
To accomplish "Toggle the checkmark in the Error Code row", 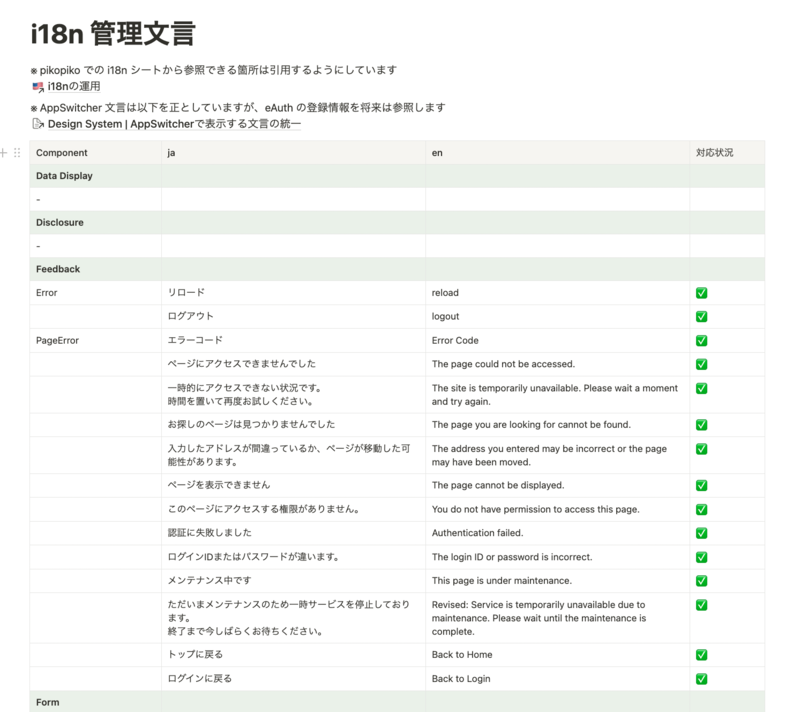I will pyautogui.click(x=702, y=340).
